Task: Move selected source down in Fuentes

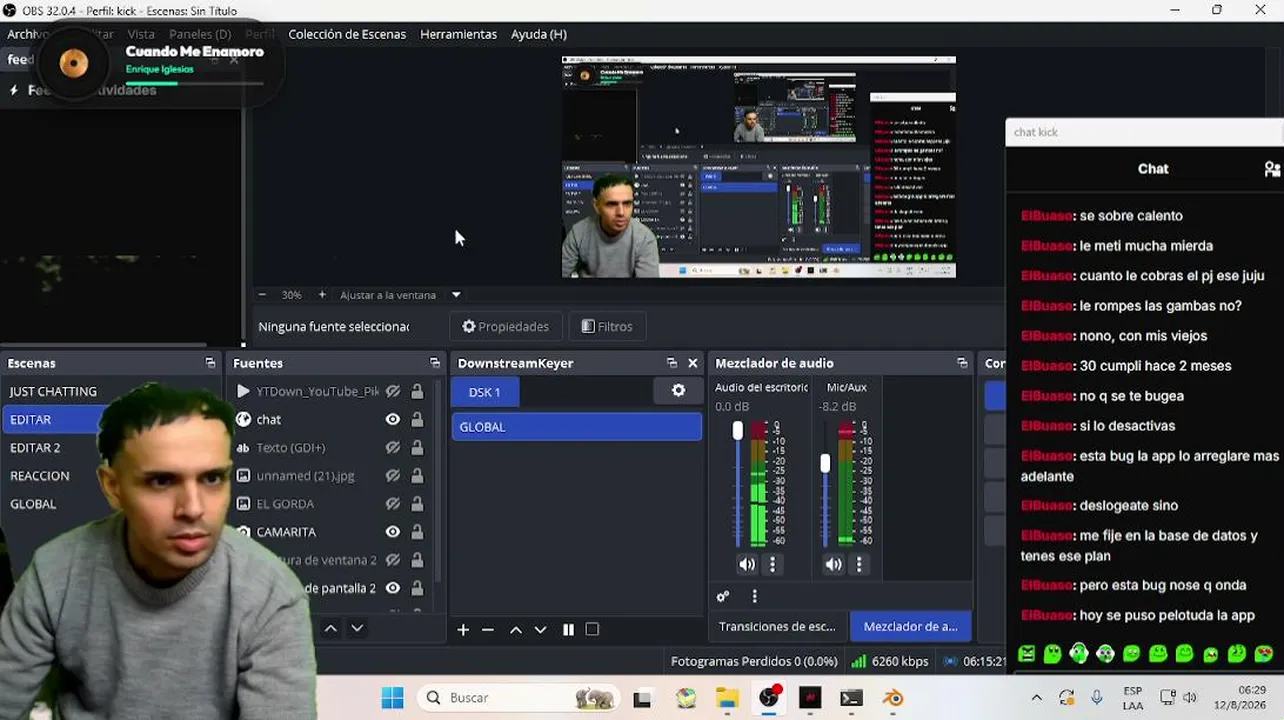Action: point(357,628)
